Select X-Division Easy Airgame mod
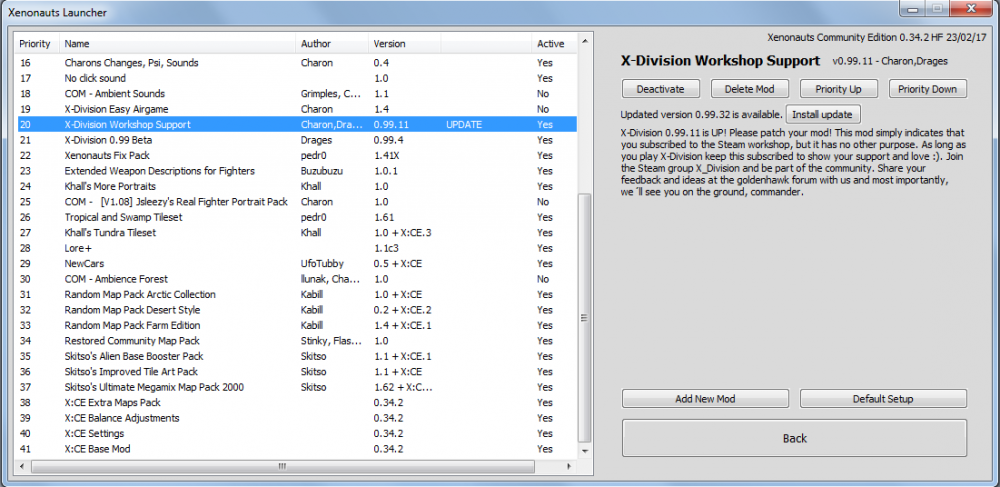The height and width of the screenshot is (487, 1000). coord(297,109)
